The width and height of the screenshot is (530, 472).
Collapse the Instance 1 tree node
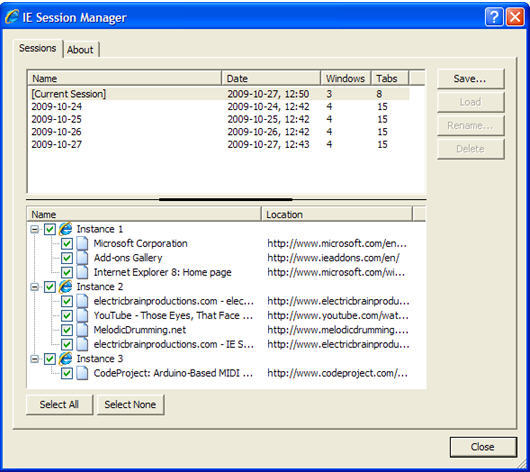(x=34, y=229)
